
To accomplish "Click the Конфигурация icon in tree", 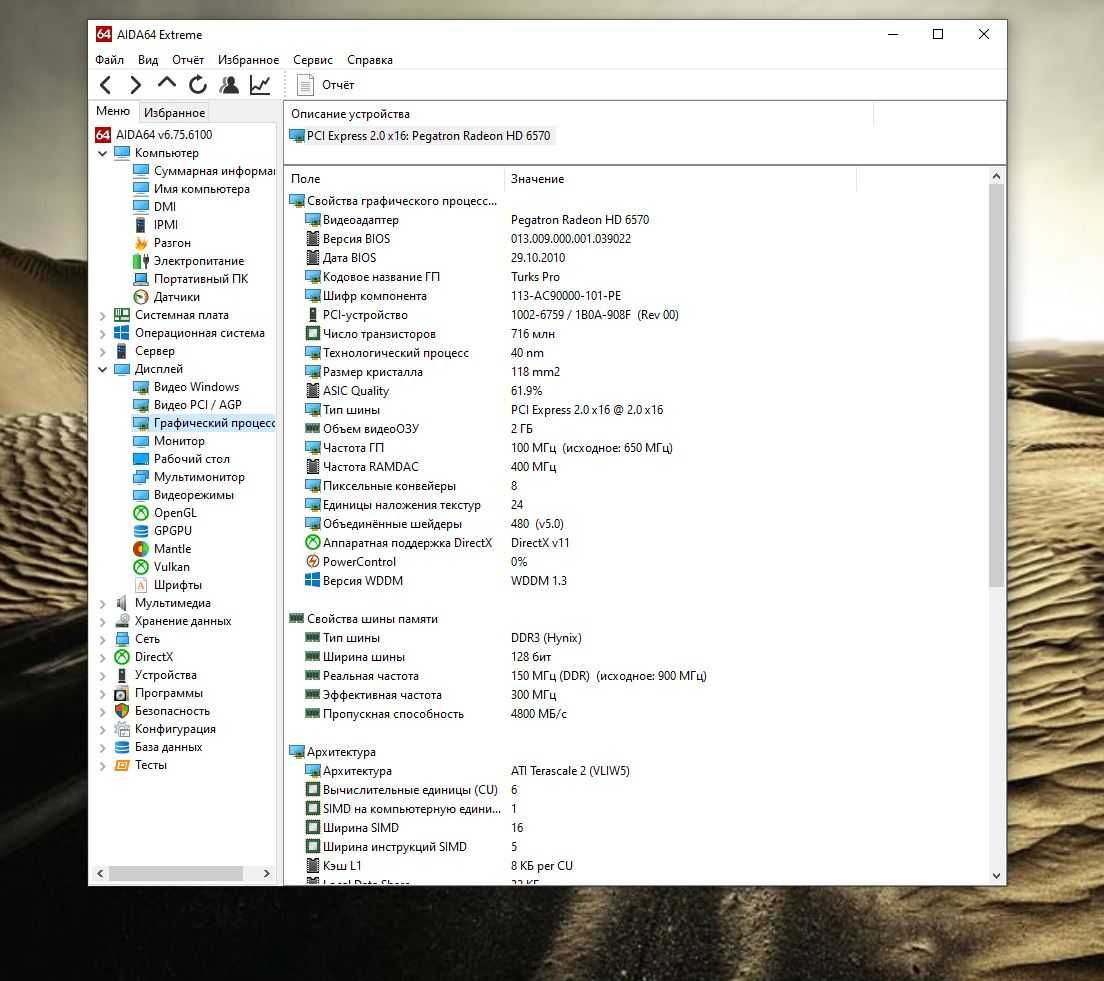I will tap(122, 729).
